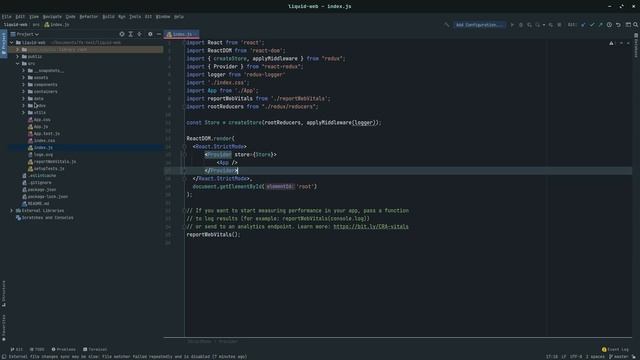Click the Git commit checkmark icon
The width and height of the screenshot is (640, 360).
click(x=592, y=25)
